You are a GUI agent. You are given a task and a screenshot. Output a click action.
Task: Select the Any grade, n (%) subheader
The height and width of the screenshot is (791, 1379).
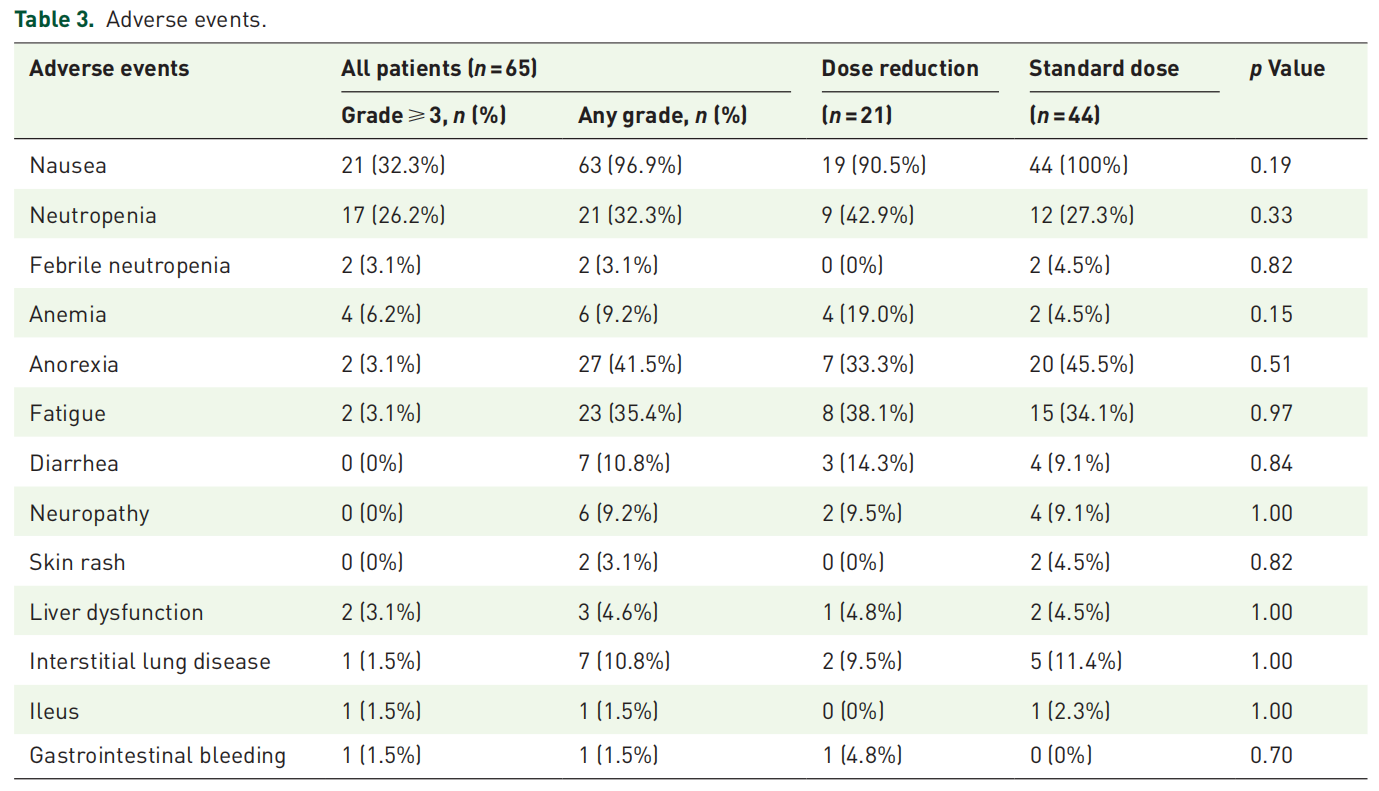[662, 116]
